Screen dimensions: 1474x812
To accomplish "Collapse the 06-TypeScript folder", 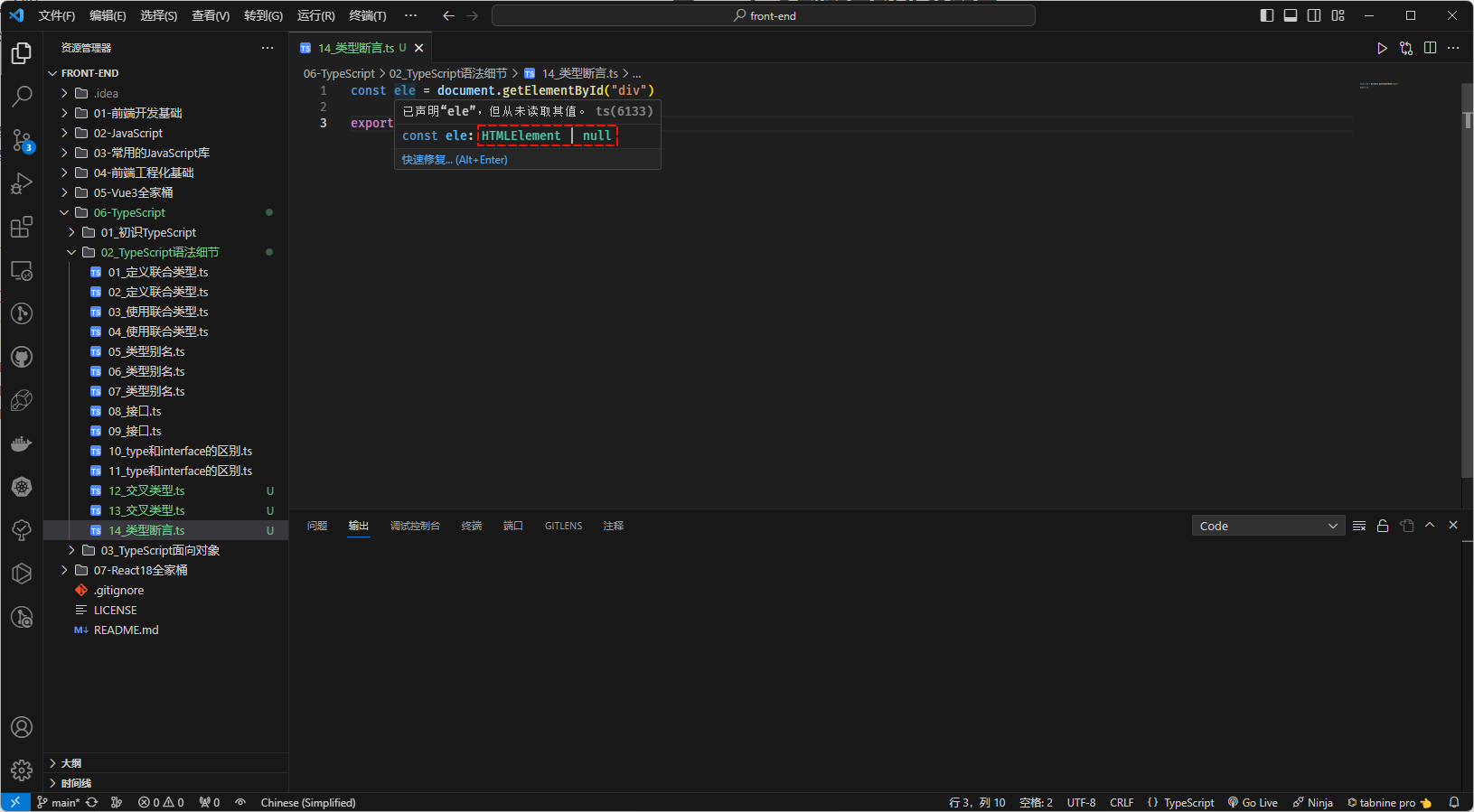I will pyautogui.click(x=129, y=212).
